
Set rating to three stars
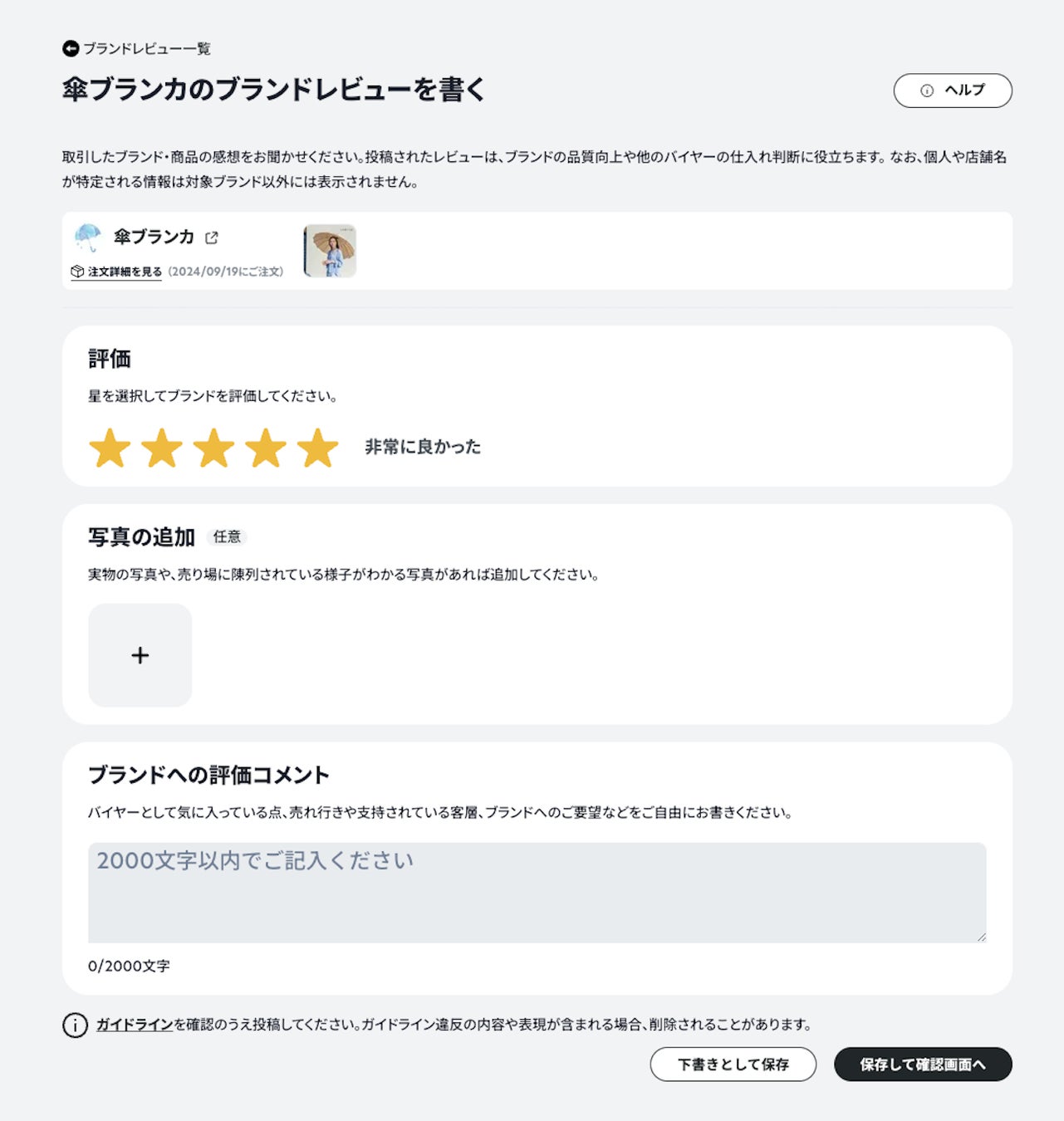(x=214, y=448)
